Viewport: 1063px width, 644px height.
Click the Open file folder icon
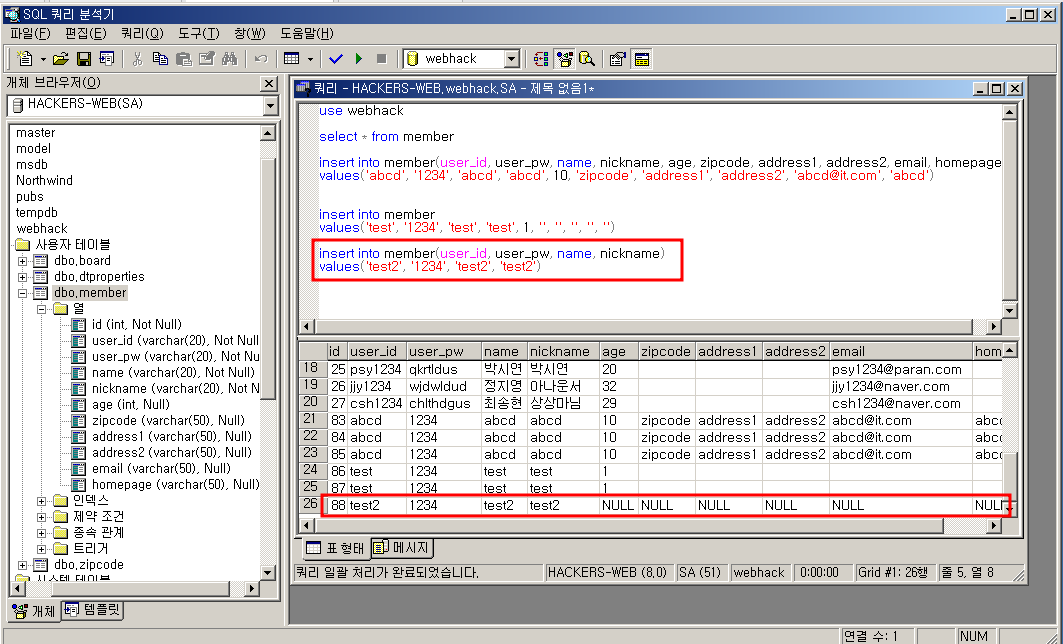[61, 59]
